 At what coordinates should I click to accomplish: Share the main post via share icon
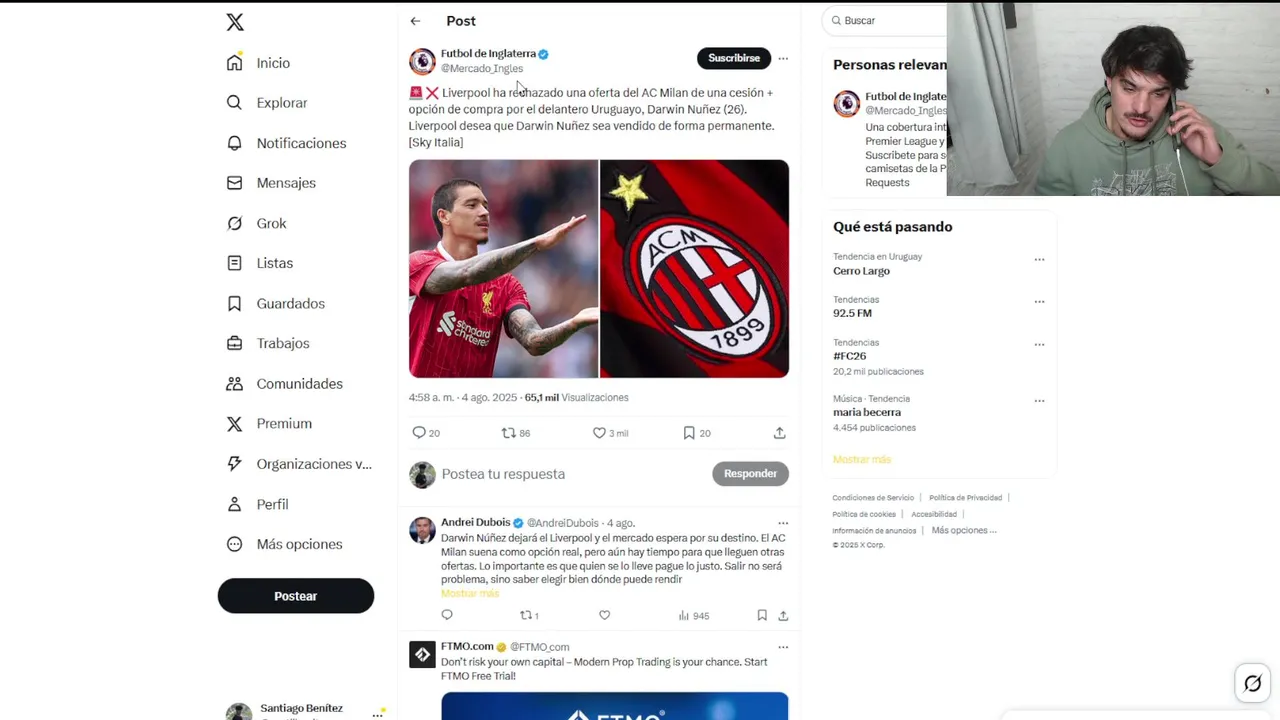[779, 433]
